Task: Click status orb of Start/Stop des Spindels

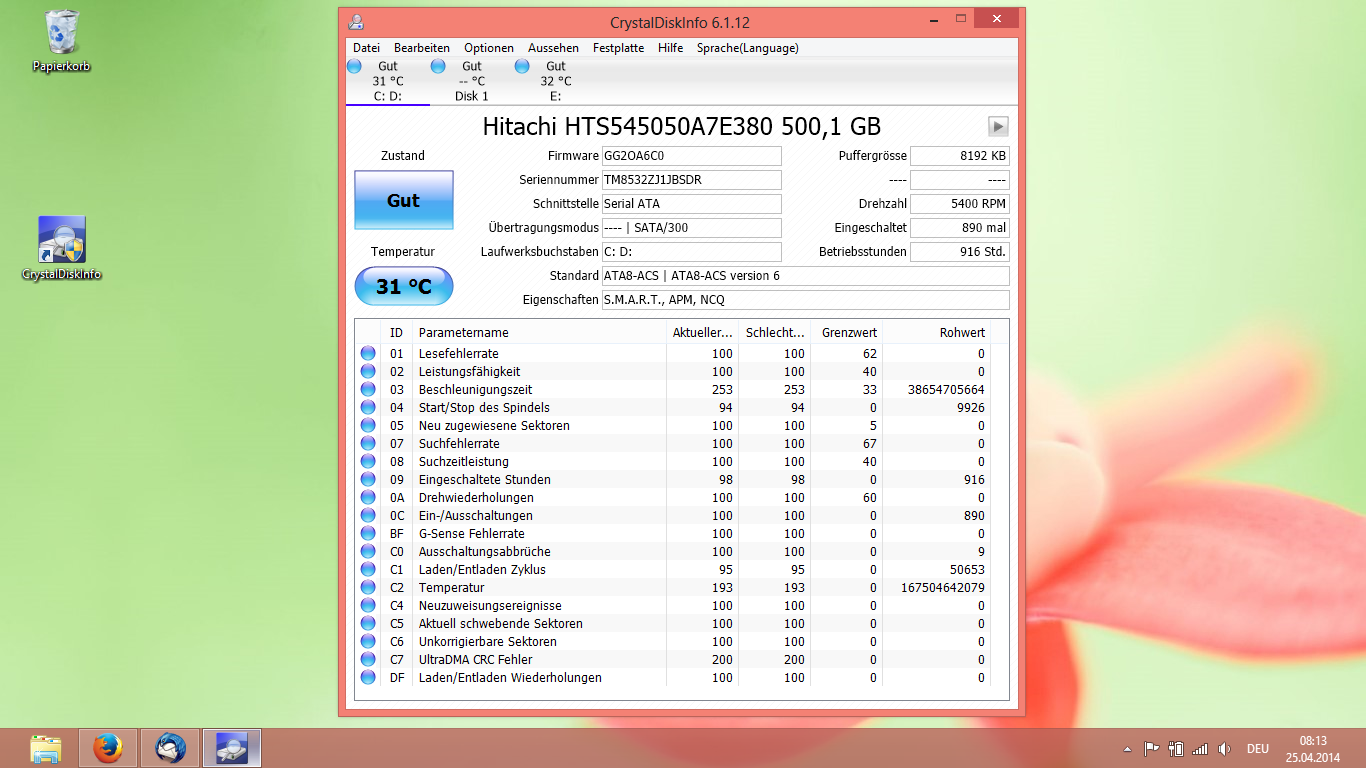Action: (x=368, y=407)
